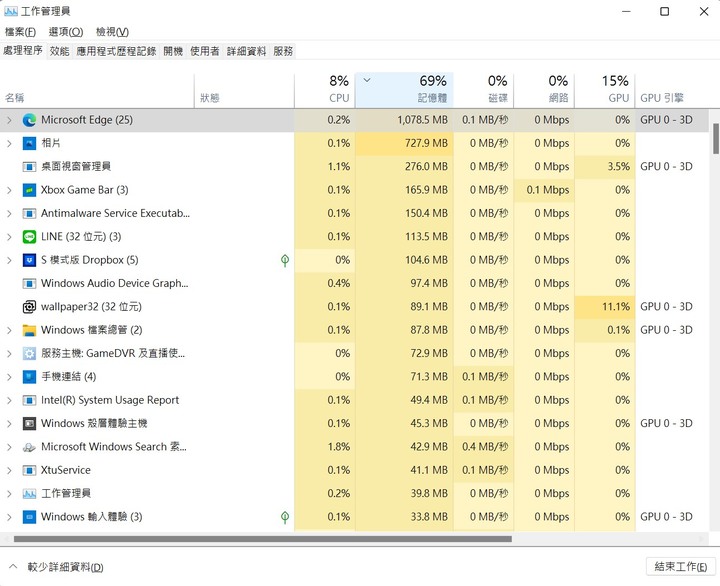Switch to the 服務 tab

tap(283, 51)
